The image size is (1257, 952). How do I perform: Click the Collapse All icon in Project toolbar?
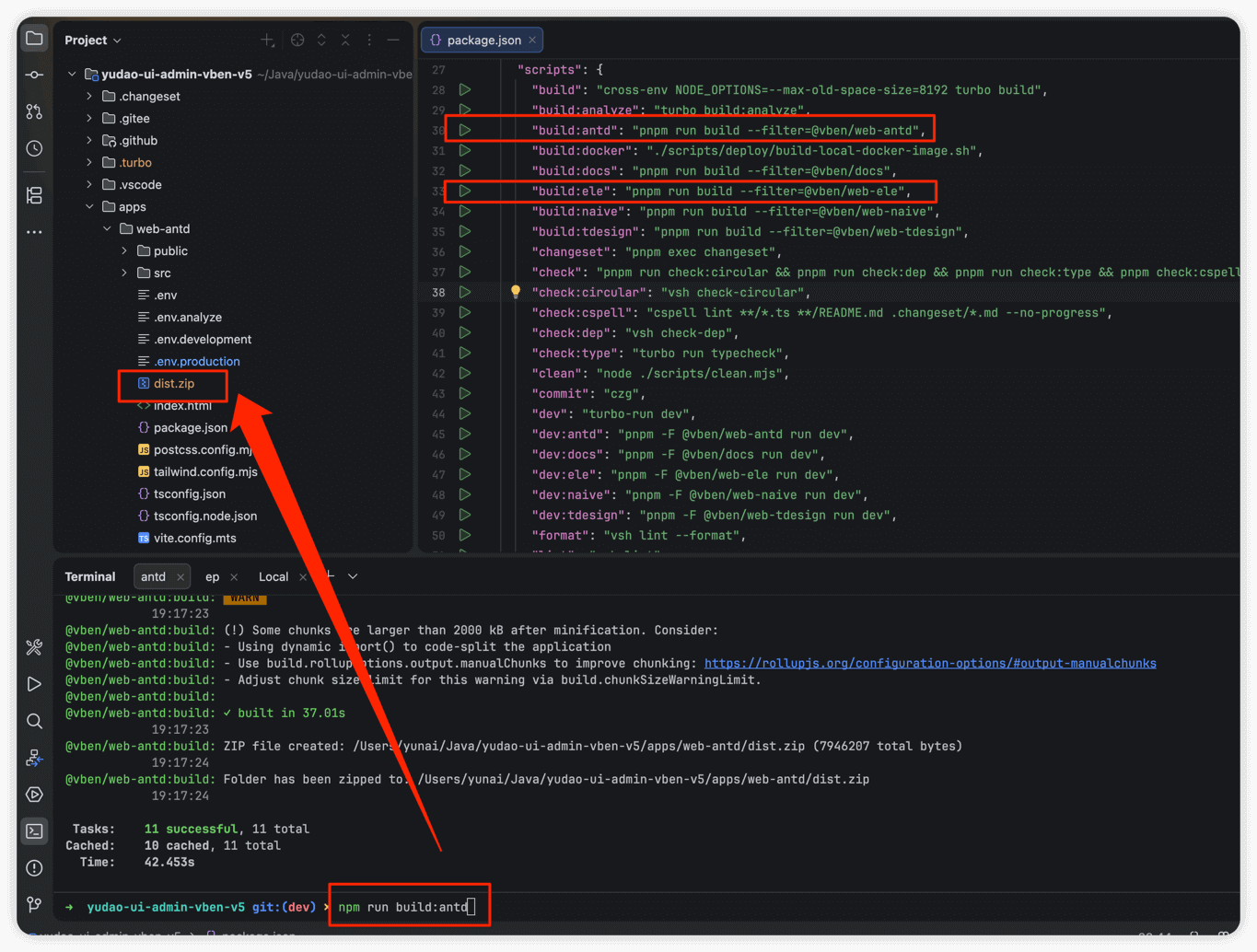(345, 41)
